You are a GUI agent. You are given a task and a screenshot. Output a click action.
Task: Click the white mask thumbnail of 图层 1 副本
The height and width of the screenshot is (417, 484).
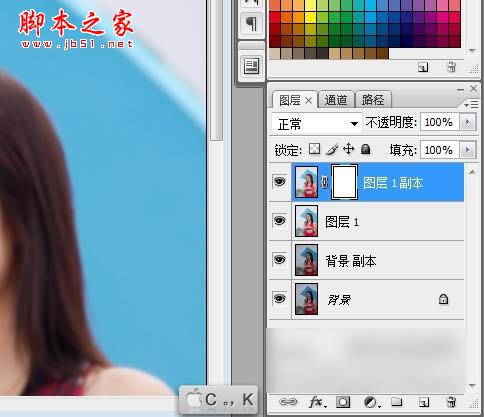(344, 182)
